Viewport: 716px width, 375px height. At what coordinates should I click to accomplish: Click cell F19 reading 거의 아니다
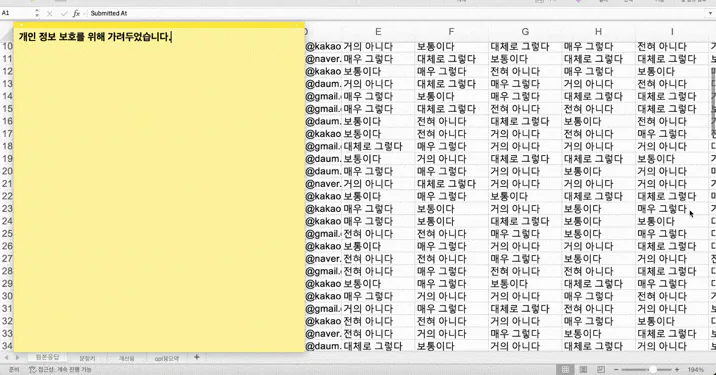[x=452, y=159]
